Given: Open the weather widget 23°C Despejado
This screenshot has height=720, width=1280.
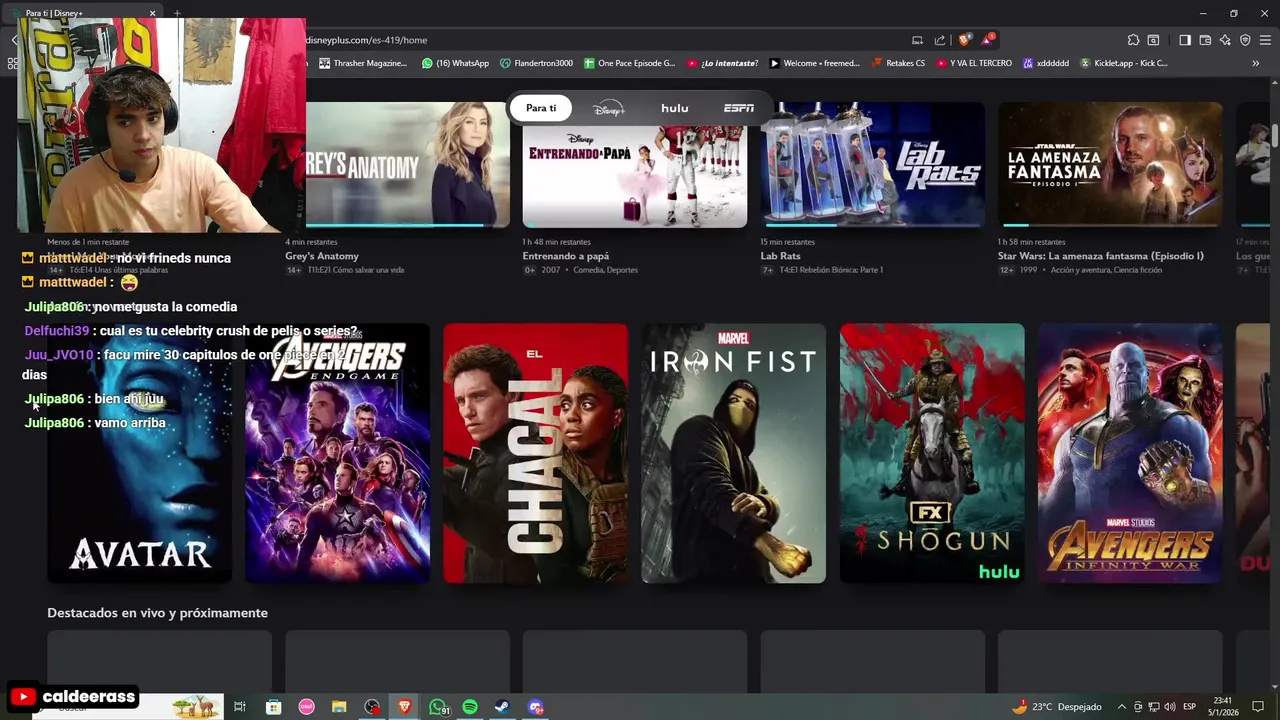Looking at the screenshot, I should 1056,707.
